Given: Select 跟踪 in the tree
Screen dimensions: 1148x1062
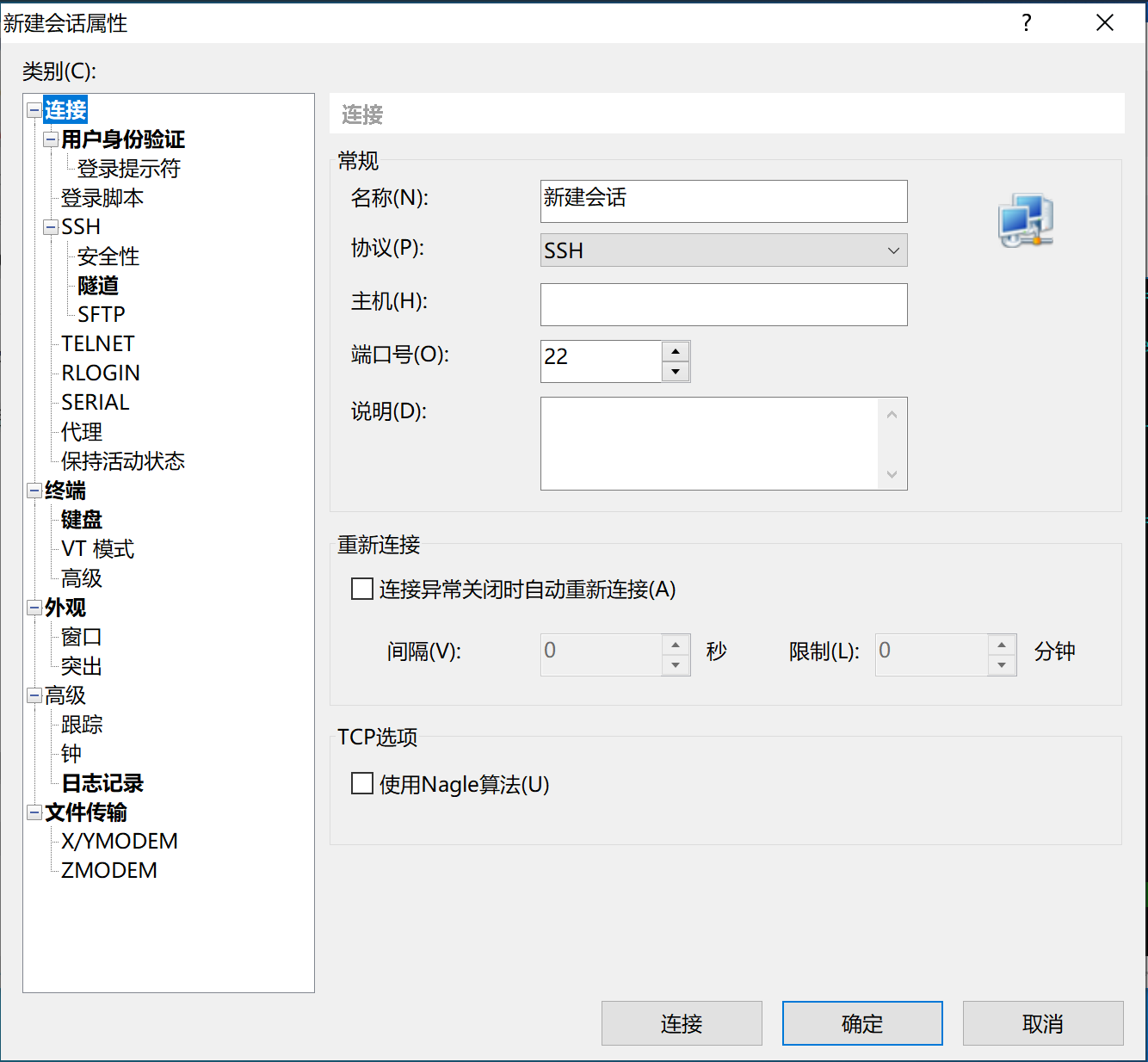Looking at the screenshot, I should point(82,725).
